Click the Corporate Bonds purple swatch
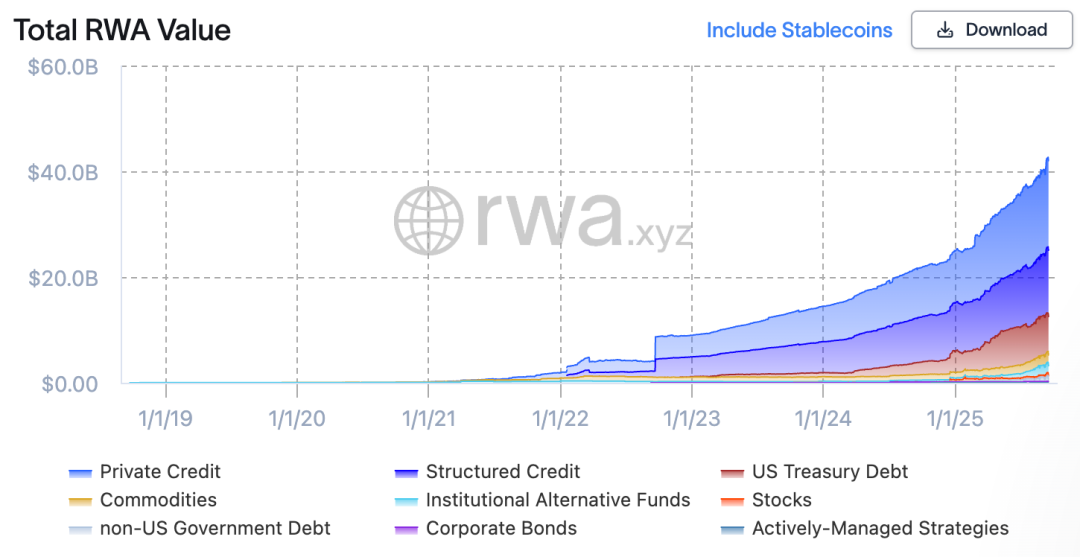The width and height of the screenshot is (1080, 557). [407, 530]
